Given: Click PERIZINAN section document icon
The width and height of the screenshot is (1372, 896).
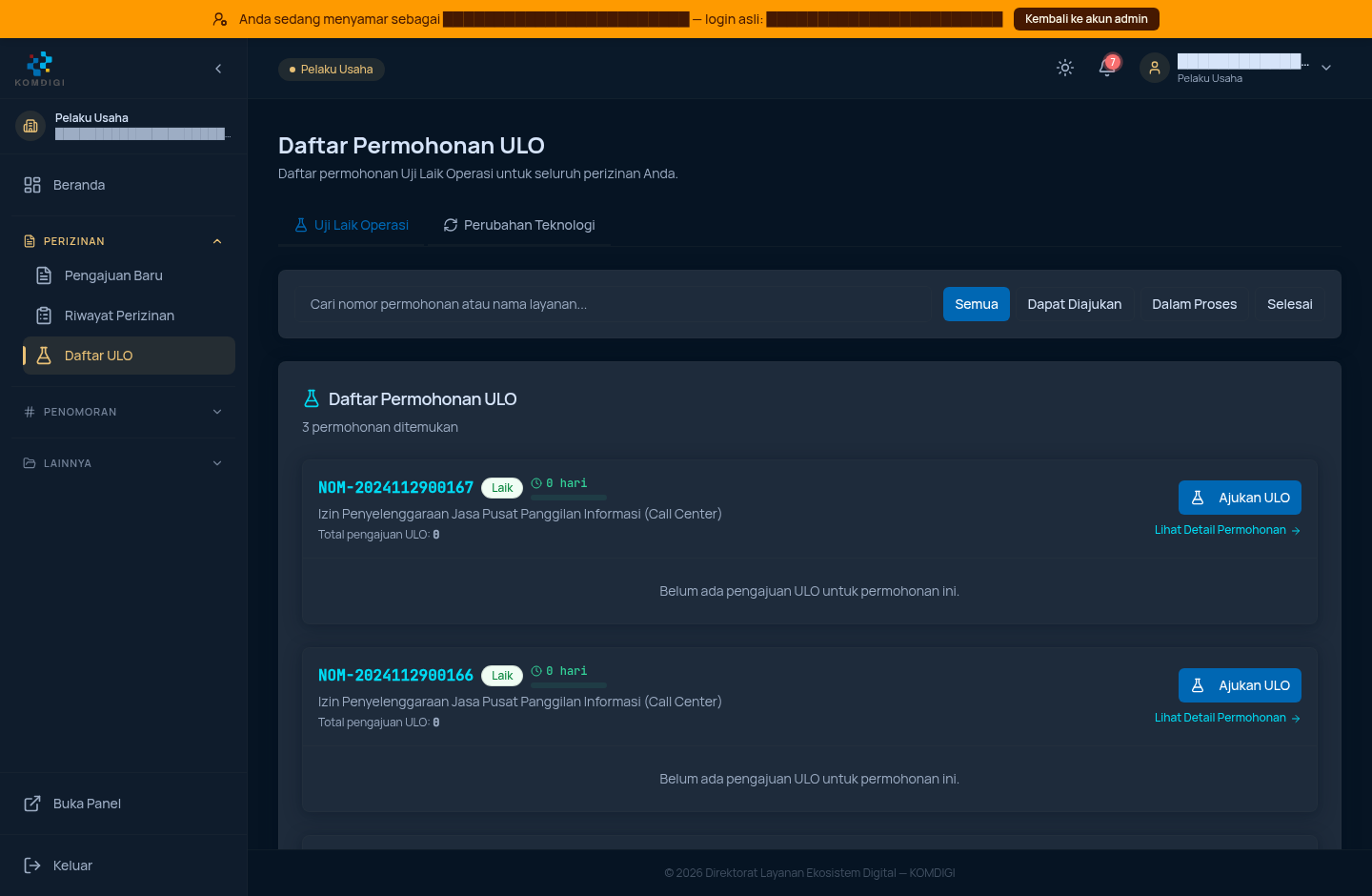Looking at the screenshot, I should pyautogui.click(x=30, y=241).
